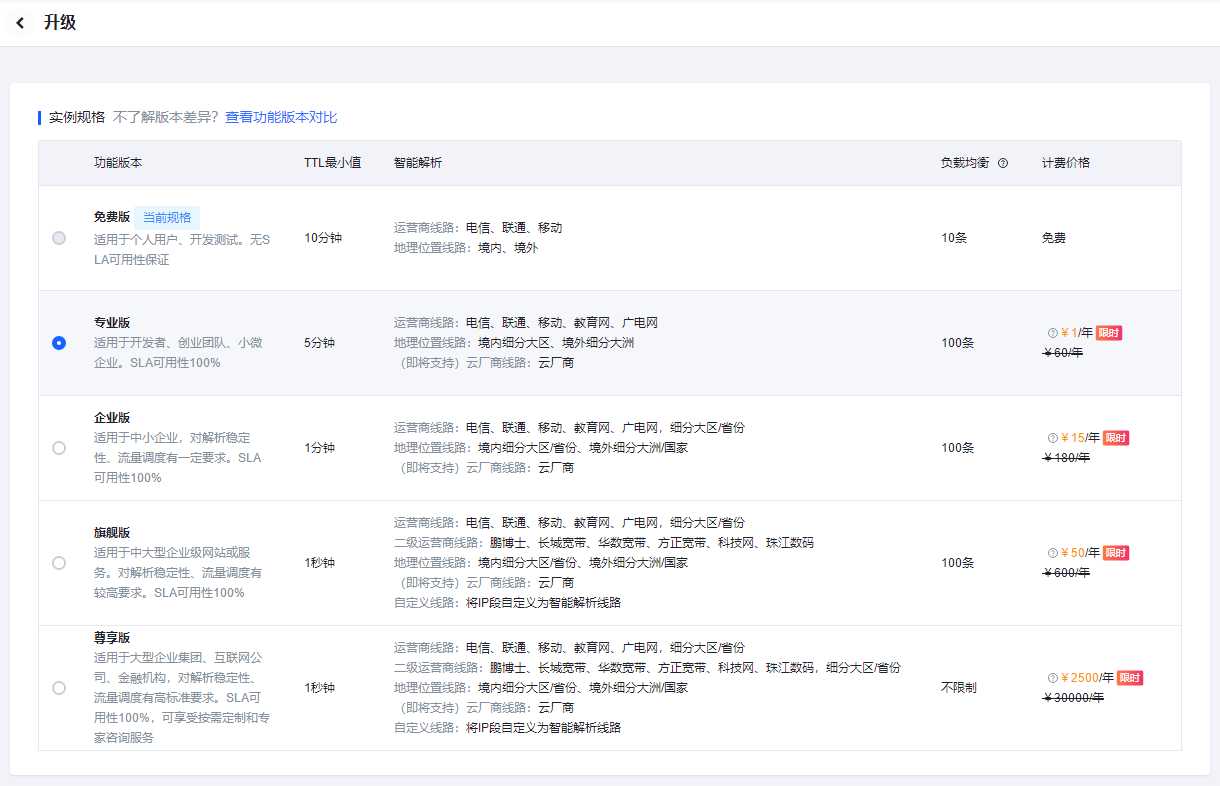1220x786 pixels.
Task: Choose the 企业版 radio option
Action: coord(59,448)
